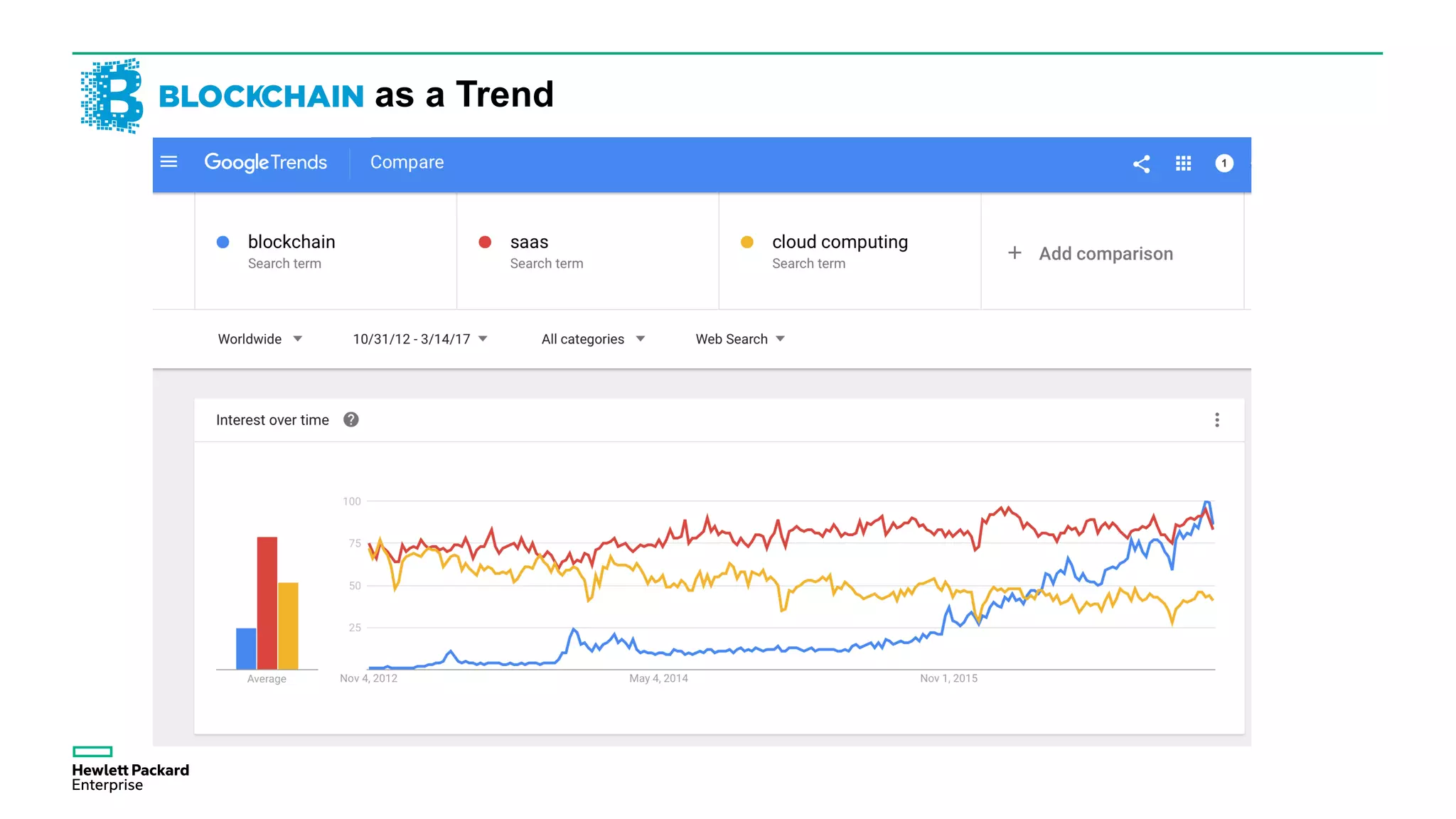This screenshot has height=819, width=1456.
Task: Open the Google apps grid
Action: click(x=1183, y=164)
